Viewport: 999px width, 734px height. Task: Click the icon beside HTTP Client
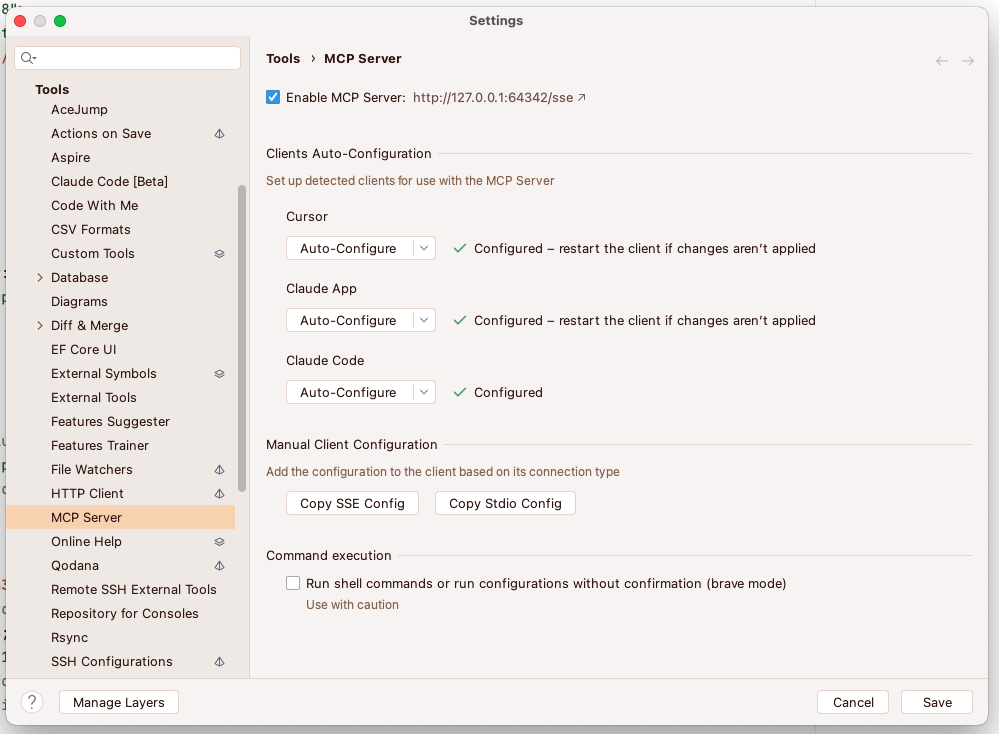coord(219,494)
